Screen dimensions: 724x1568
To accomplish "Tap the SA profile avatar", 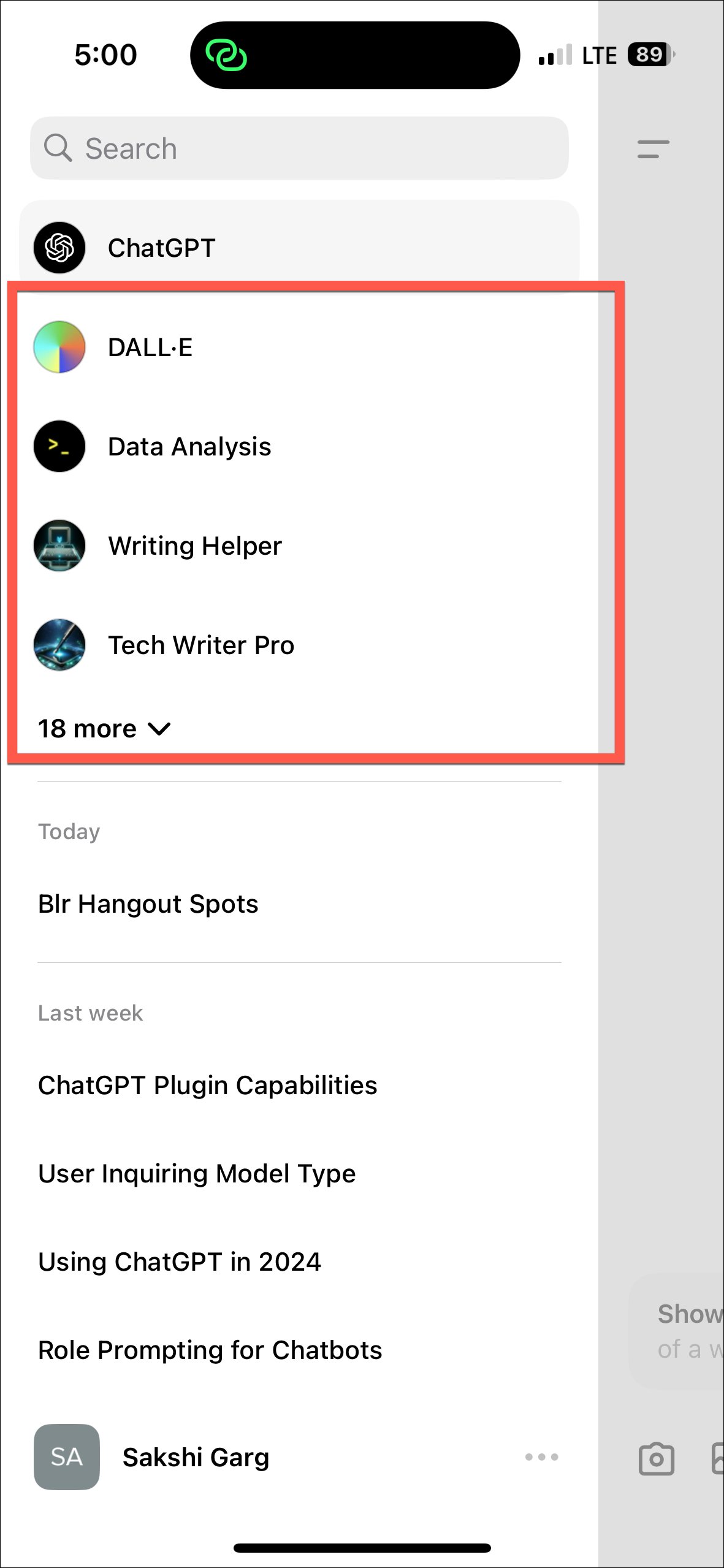I will click(x=67, y=1457).
